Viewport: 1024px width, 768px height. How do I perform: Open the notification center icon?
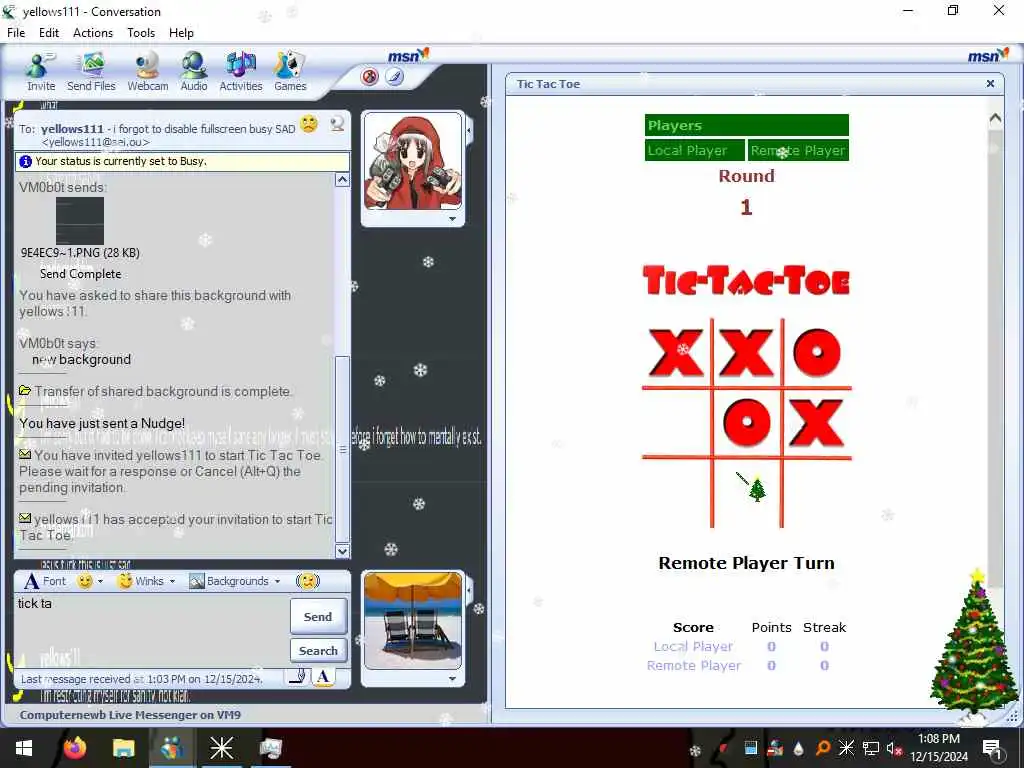tap(992, 748)
